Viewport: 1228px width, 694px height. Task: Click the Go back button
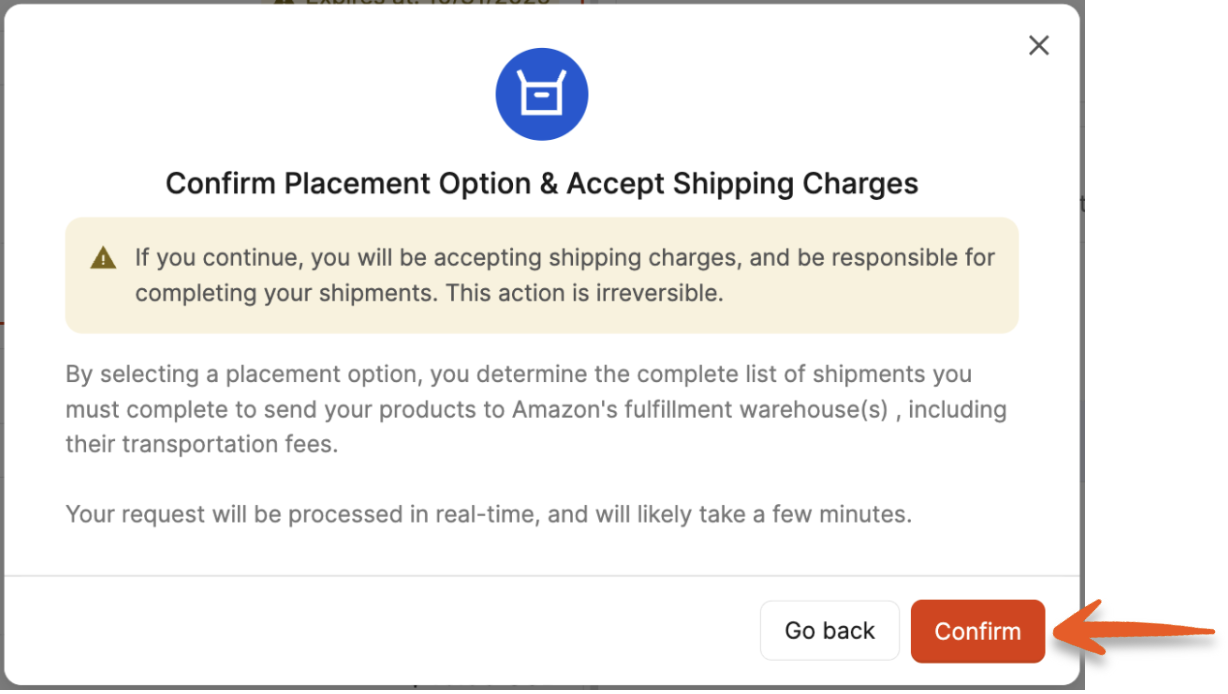829,631
